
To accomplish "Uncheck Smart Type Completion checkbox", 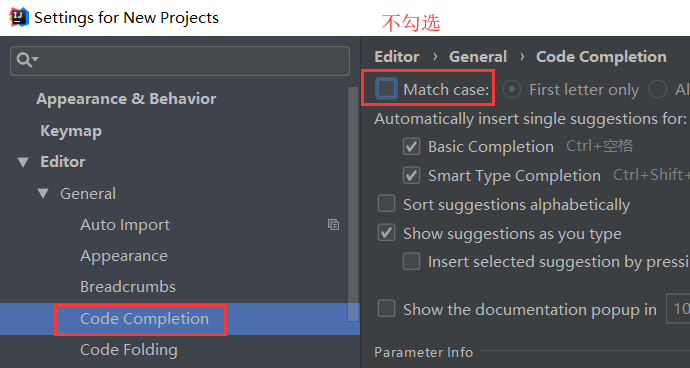I will point(411,176).
